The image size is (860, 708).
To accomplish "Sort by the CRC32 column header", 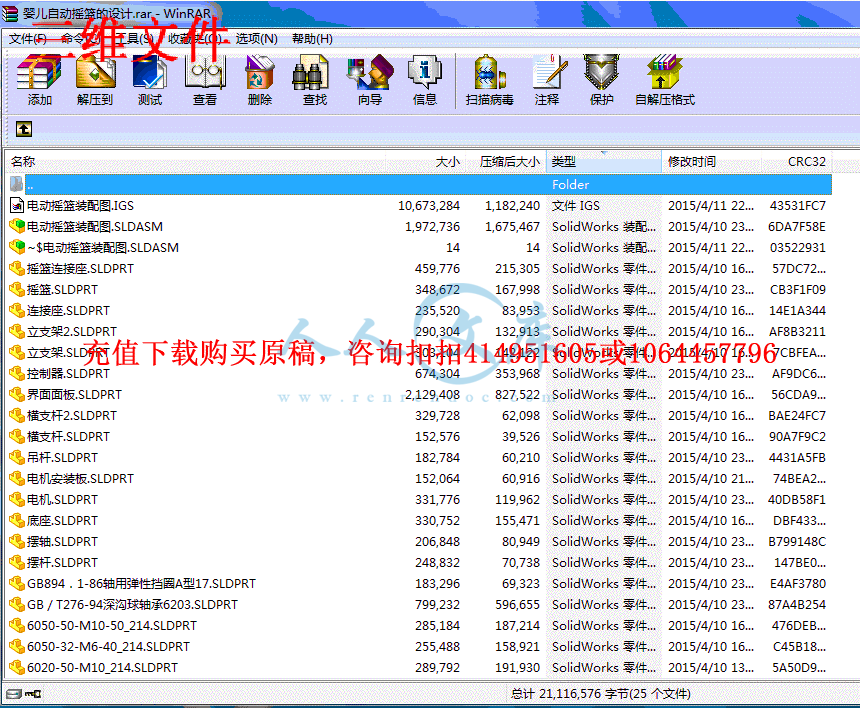I will [x=796, y=162].
